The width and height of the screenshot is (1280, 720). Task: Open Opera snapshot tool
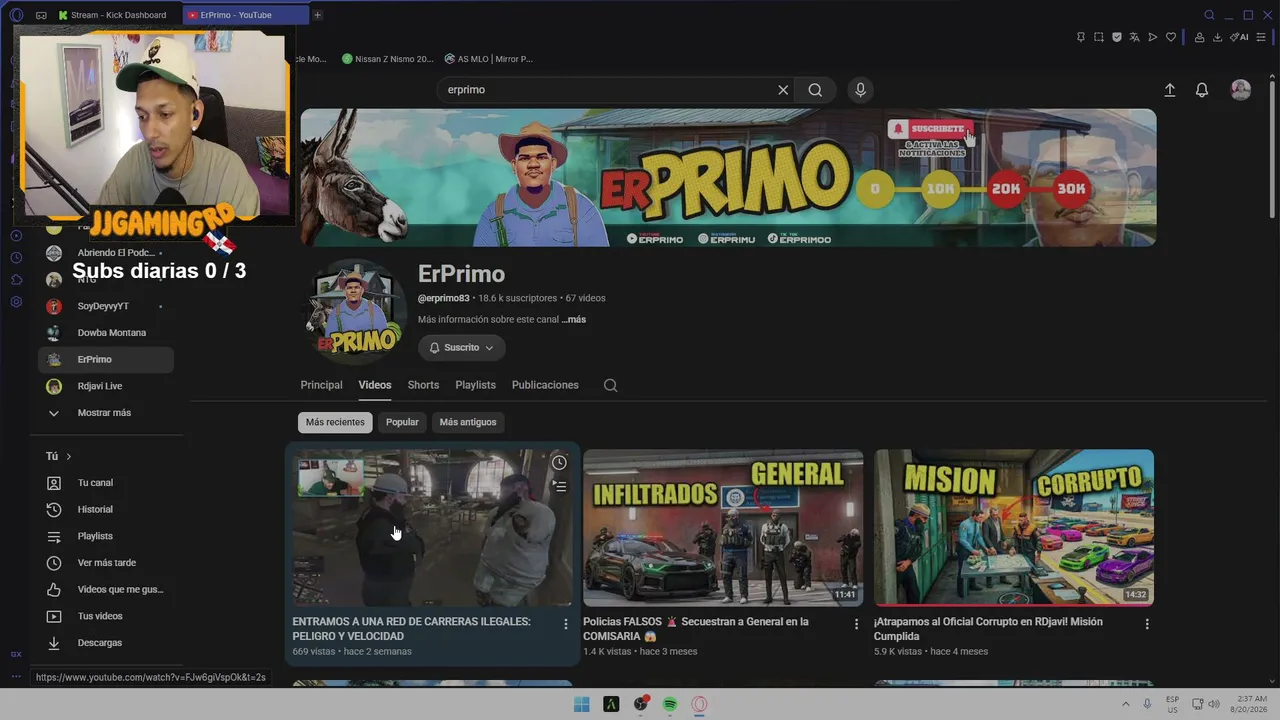1099,37
